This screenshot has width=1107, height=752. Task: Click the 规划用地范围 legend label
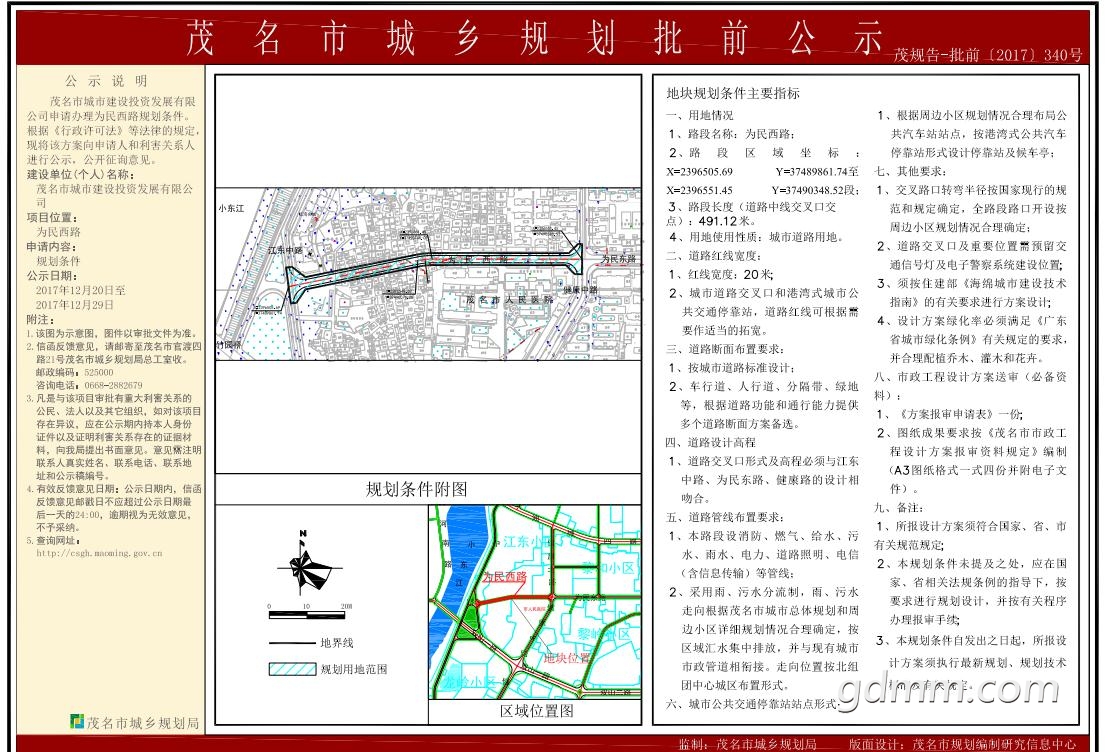point(354,669)
